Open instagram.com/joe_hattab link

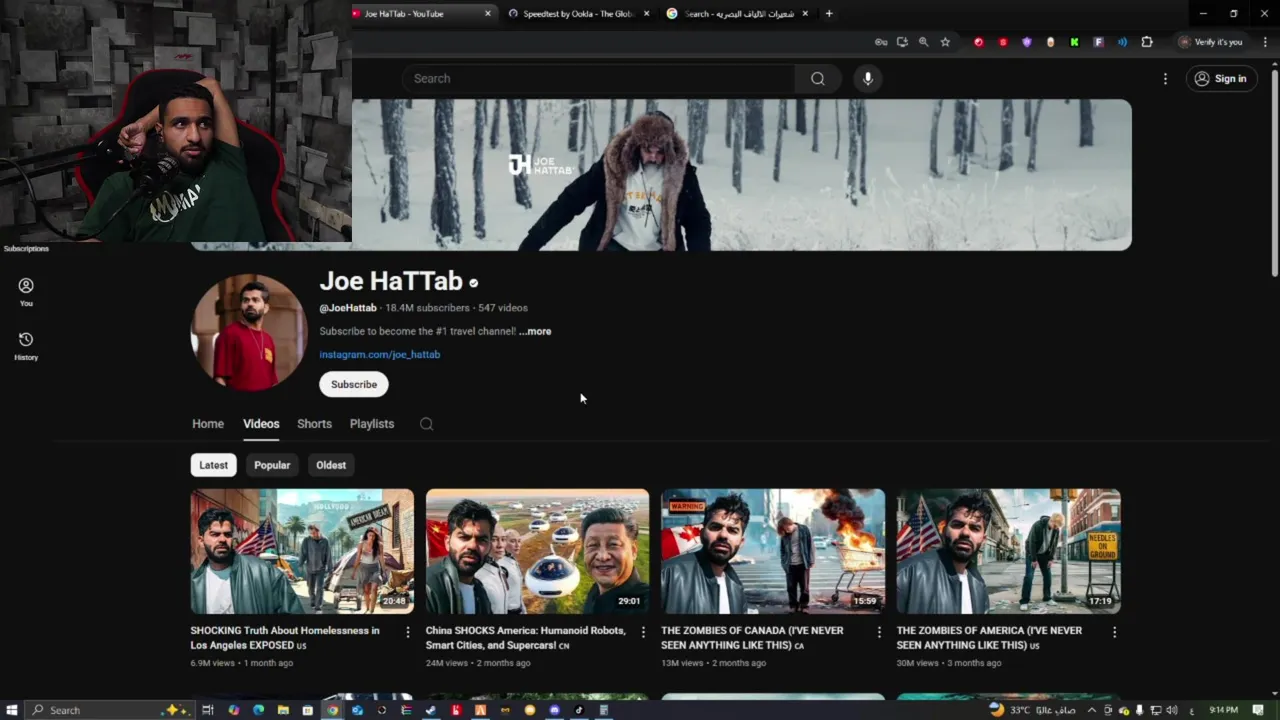click(x=380, y=355)
